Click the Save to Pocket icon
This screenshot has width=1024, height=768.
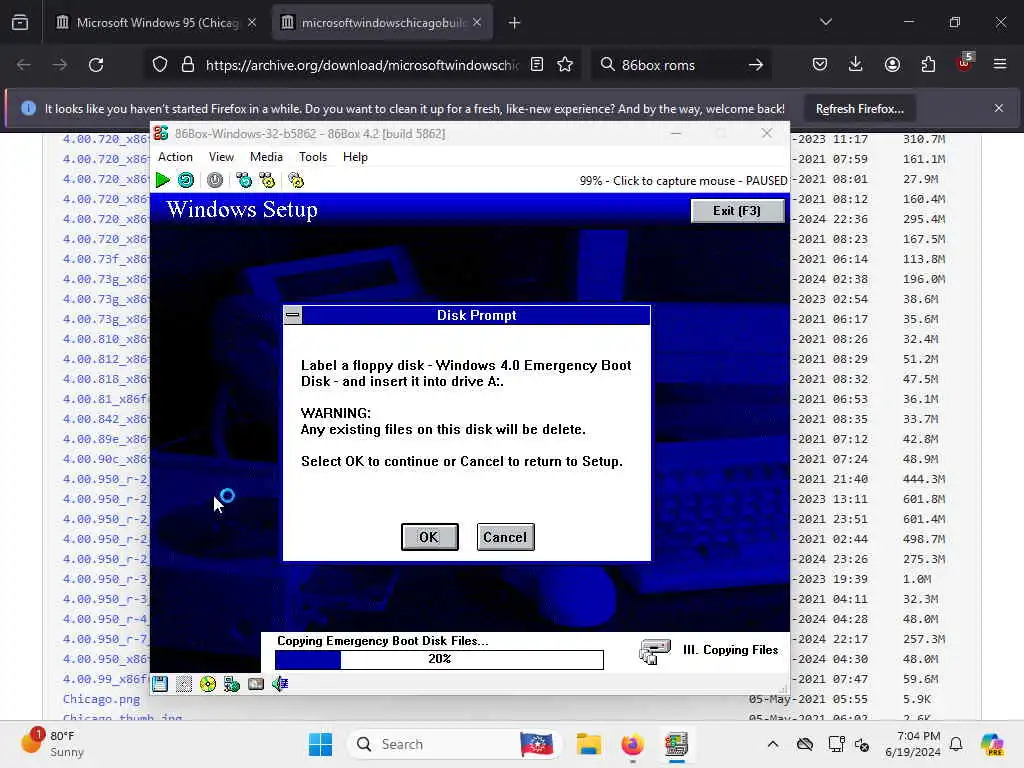[820, 65]
